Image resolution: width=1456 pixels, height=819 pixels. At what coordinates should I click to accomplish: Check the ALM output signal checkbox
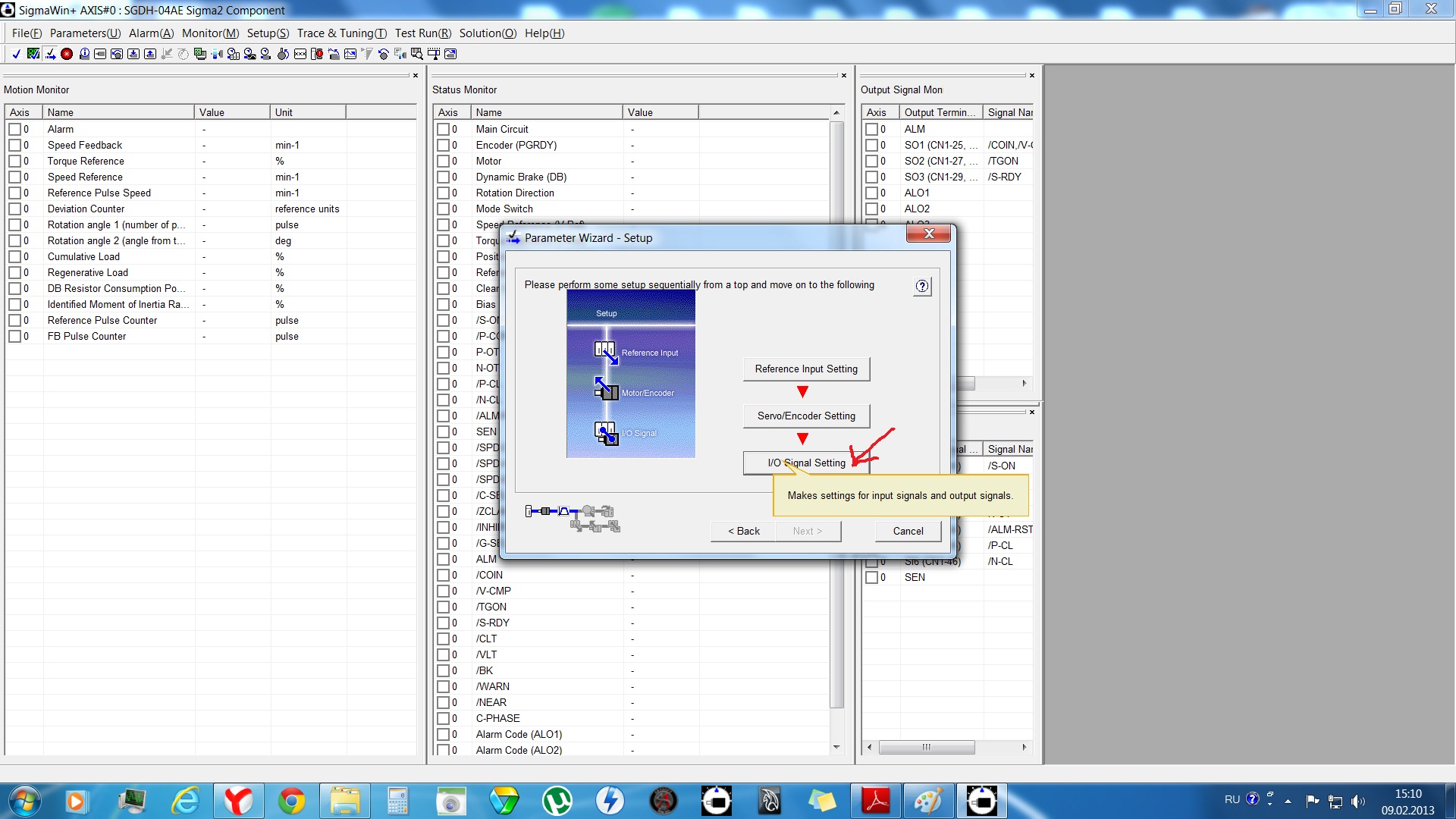pyautogui.click(x=871, y=129)
